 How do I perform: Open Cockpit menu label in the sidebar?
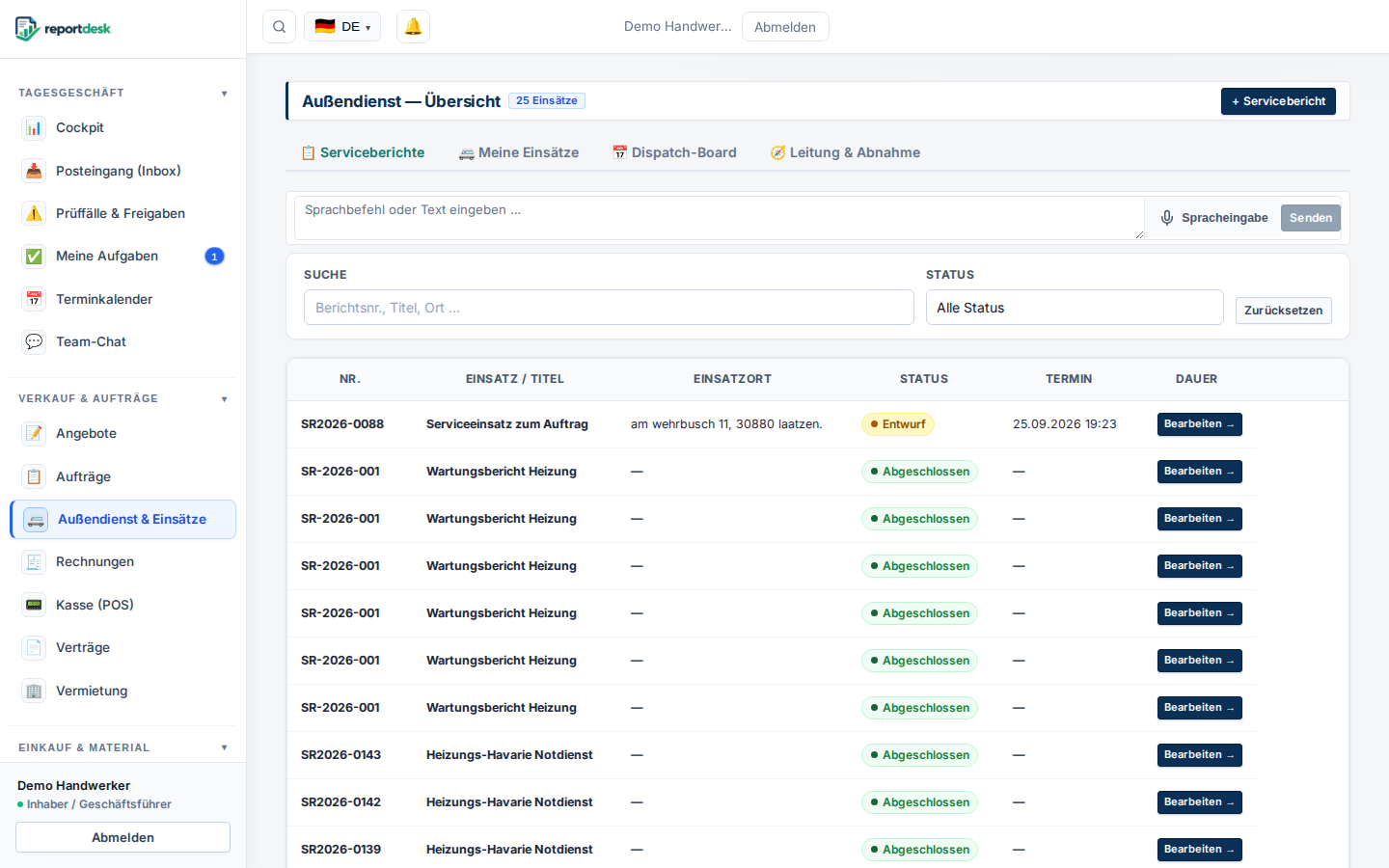pos(80,127)
